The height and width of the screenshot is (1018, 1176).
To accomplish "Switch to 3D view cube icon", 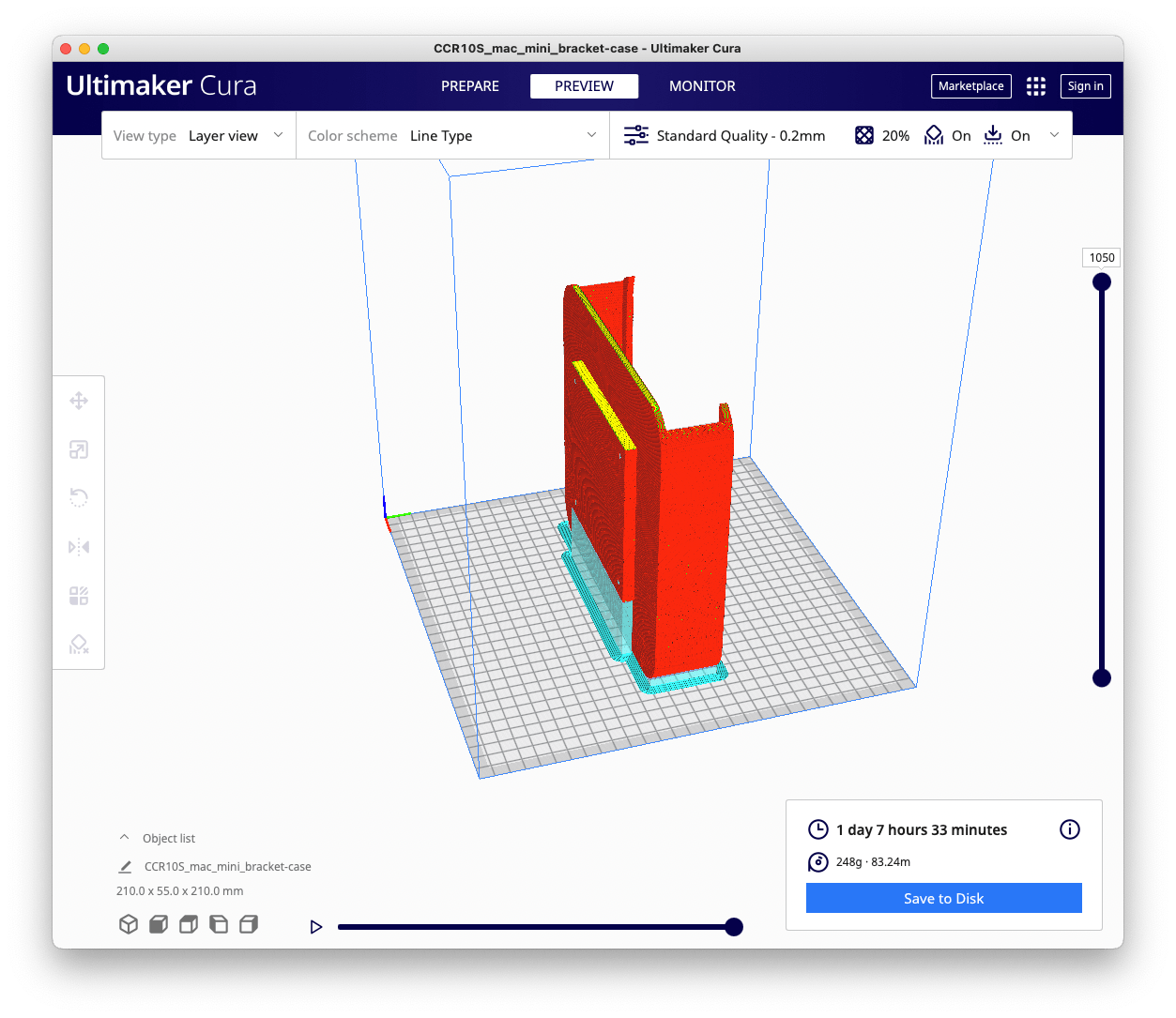I will pos(129,924).
